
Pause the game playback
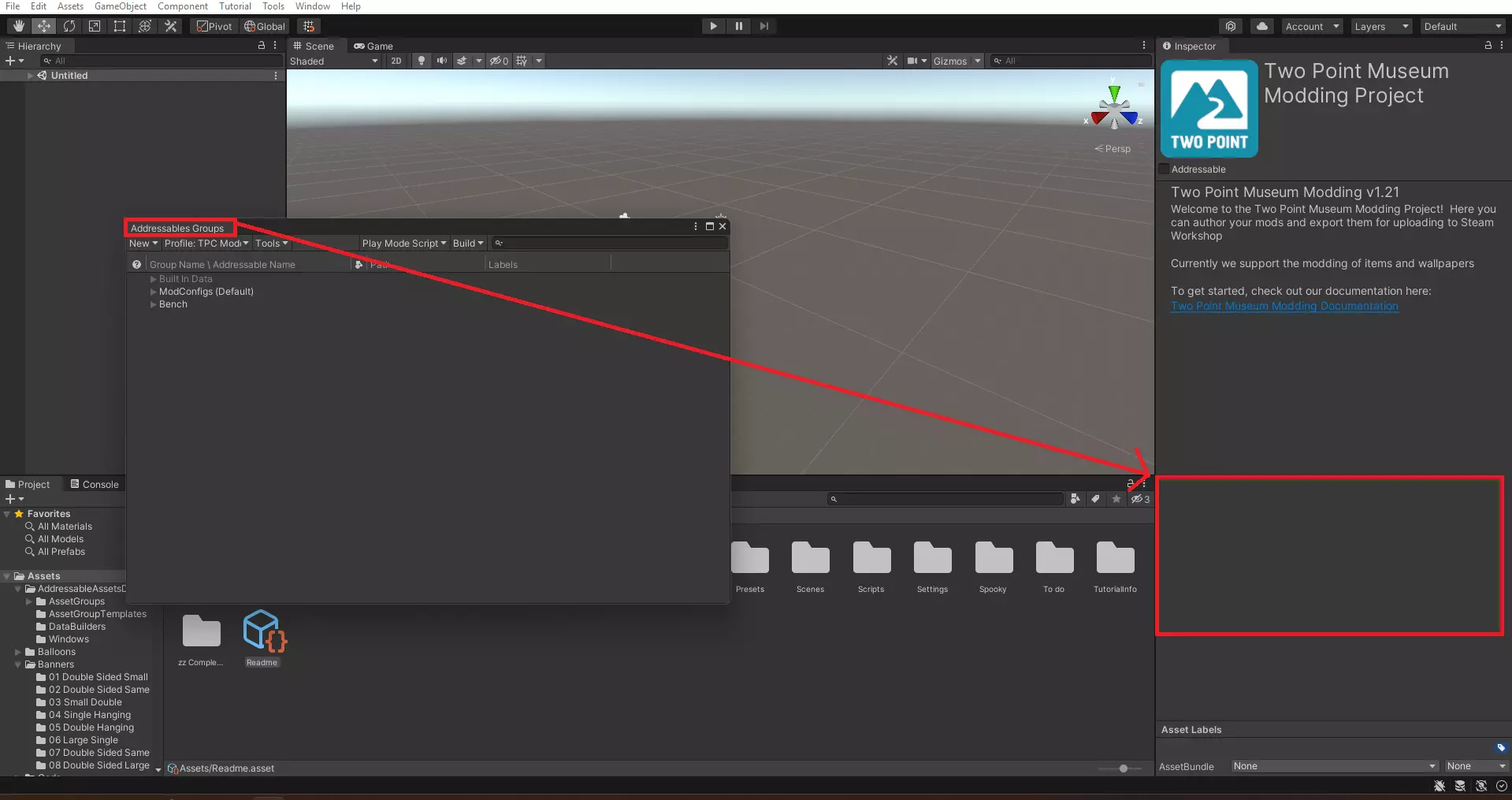click(x=738, y=26)
